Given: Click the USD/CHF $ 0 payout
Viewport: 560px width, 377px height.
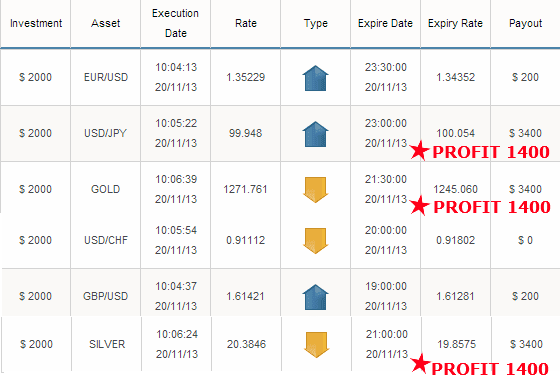Looking at the screenshot, I should pos(525,240).
